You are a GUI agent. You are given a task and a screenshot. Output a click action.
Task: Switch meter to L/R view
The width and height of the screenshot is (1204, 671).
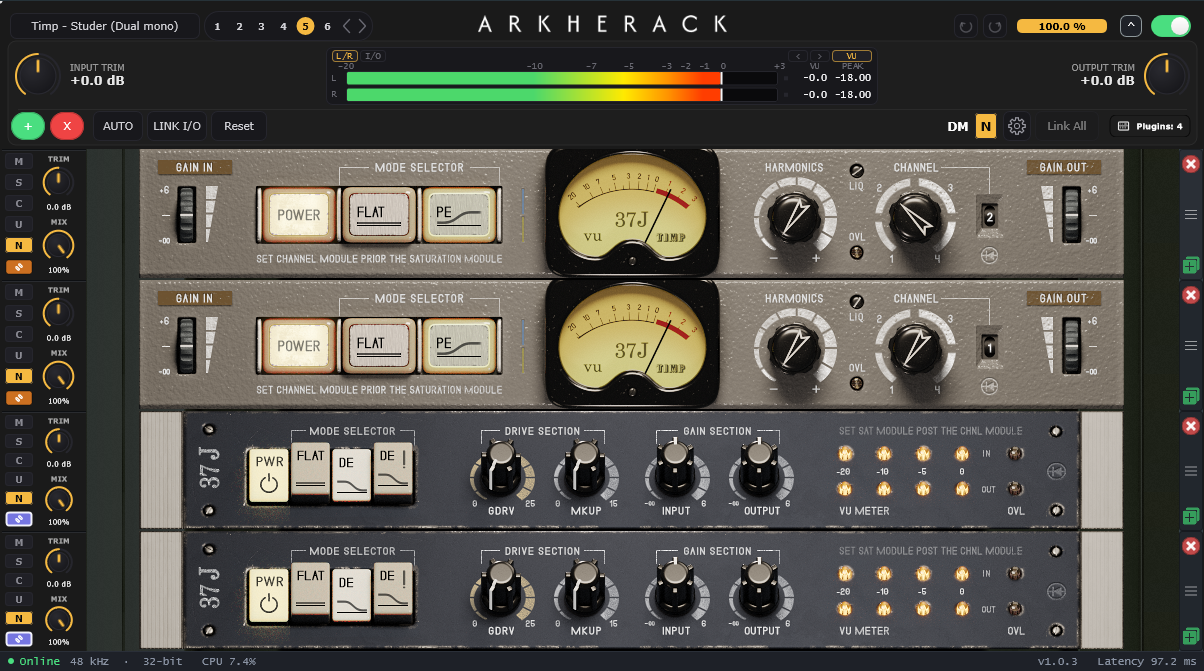click(x=344, y=56)
